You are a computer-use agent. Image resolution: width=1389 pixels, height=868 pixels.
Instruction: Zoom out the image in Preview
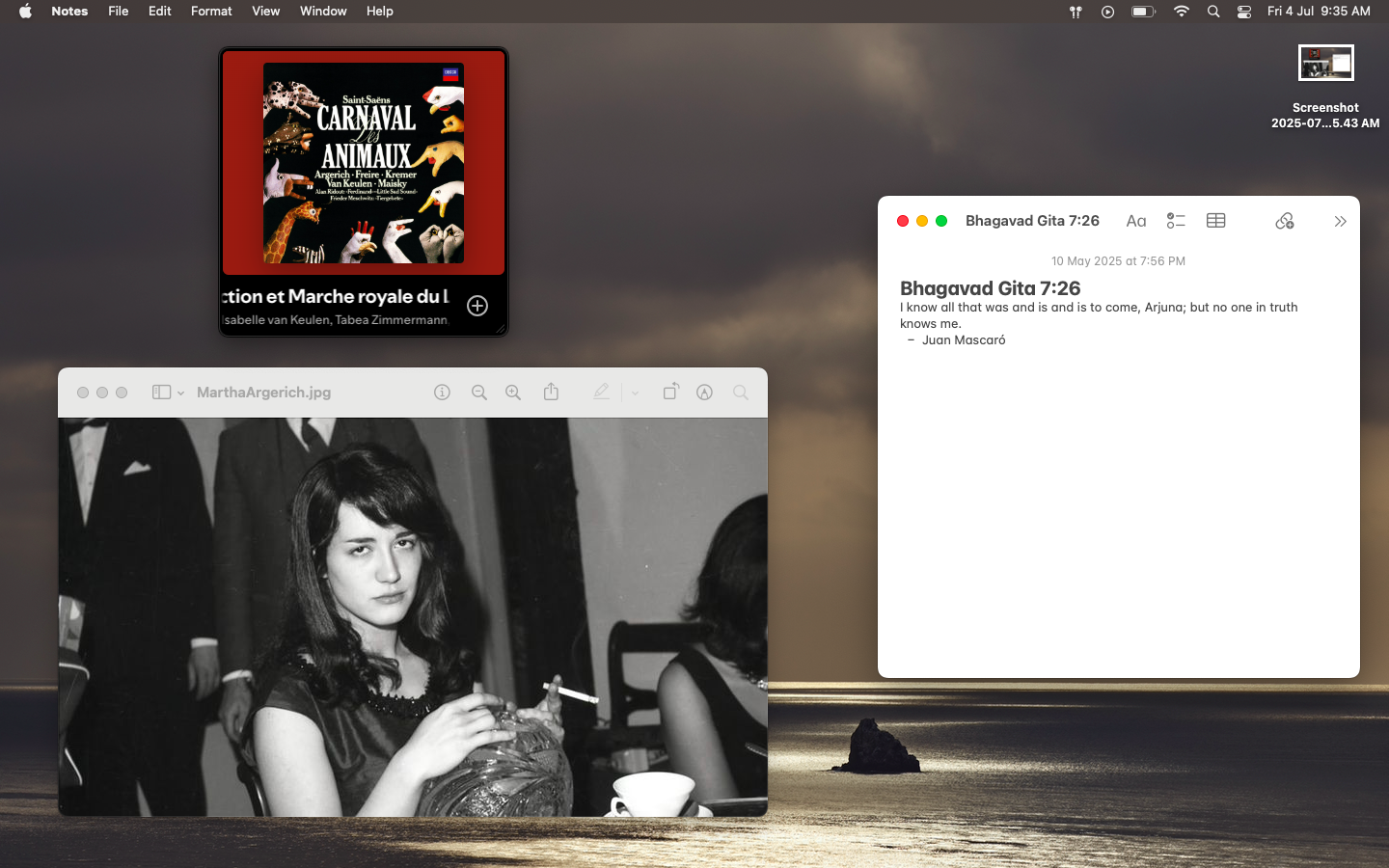478,393
